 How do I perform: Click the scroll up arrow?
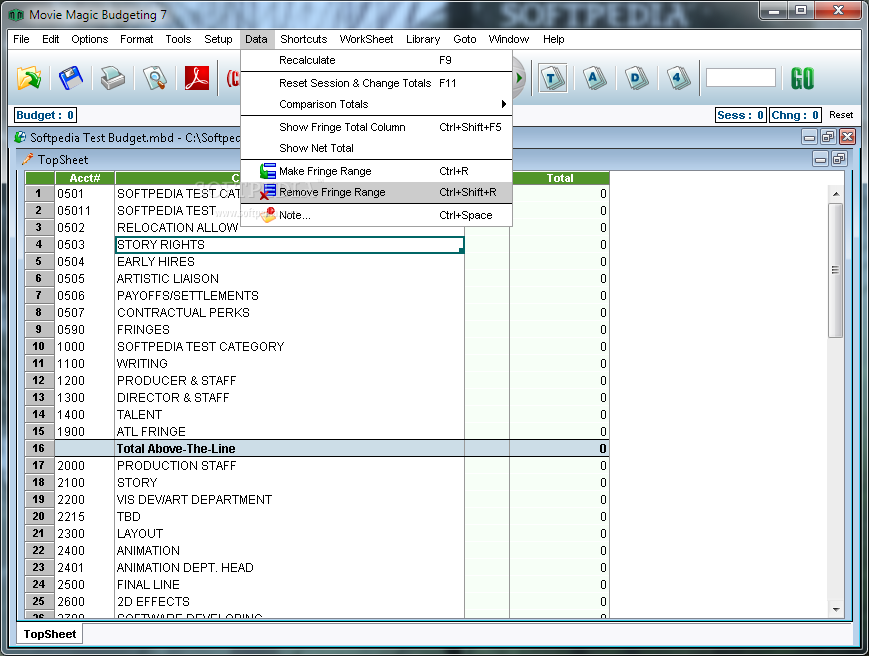pos(836,194)
